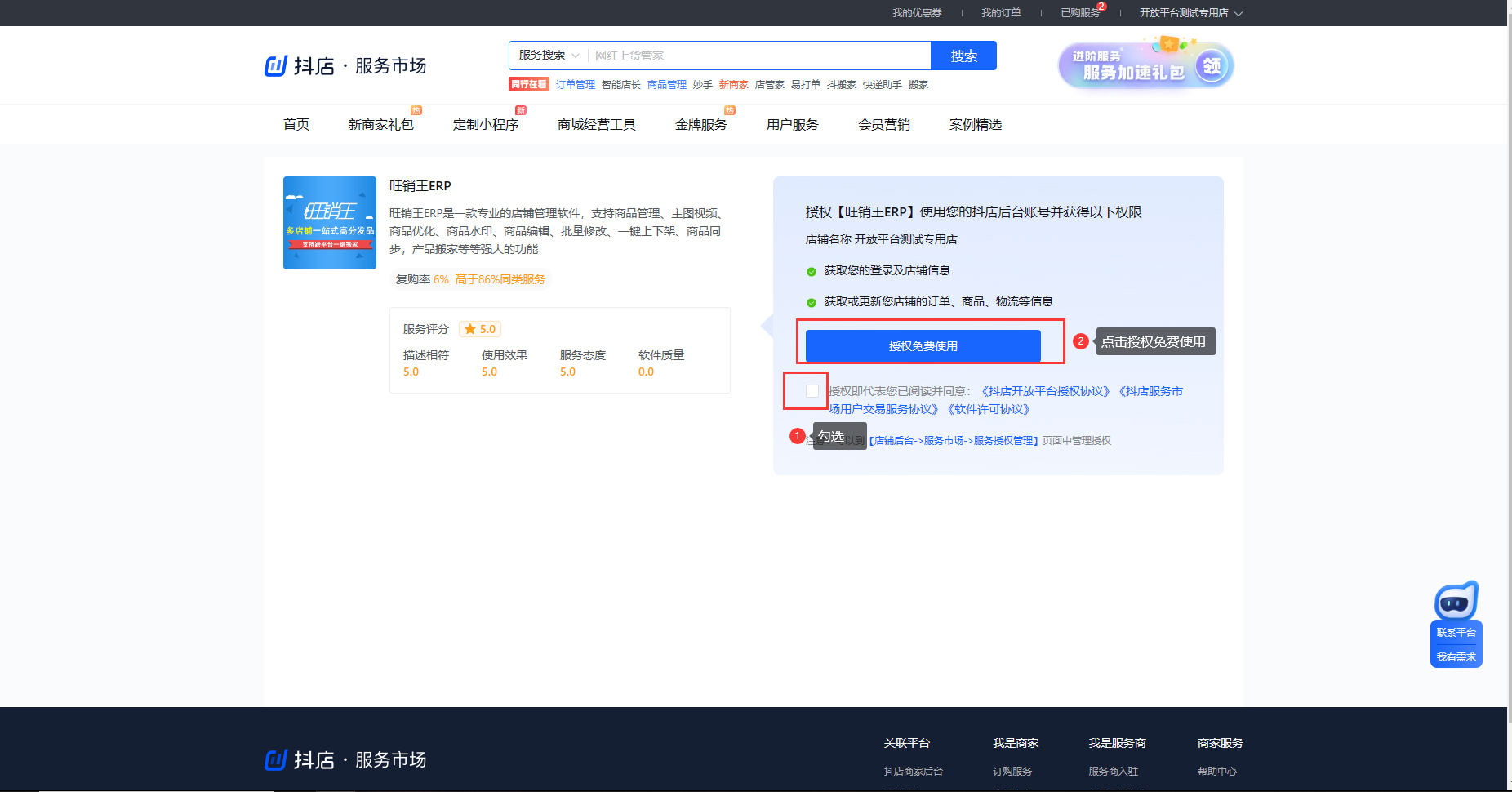Open footer link 帮助中心

[1217, 772]
